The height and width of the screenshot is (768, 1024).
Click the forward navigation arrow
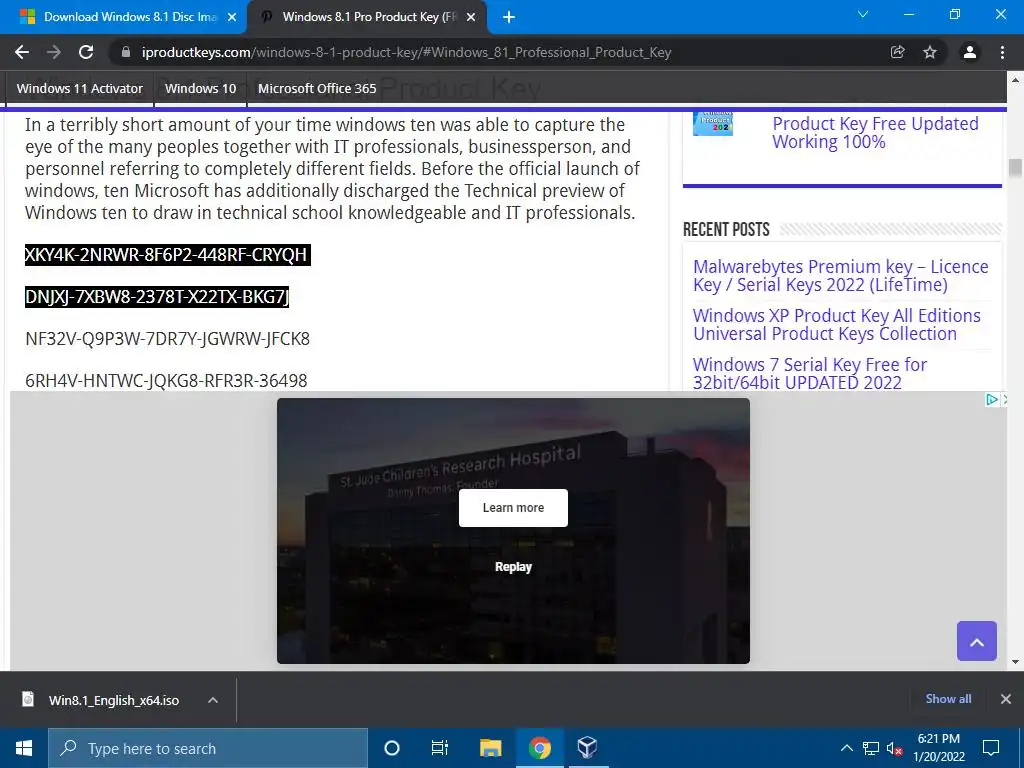[x=54, y=52]
